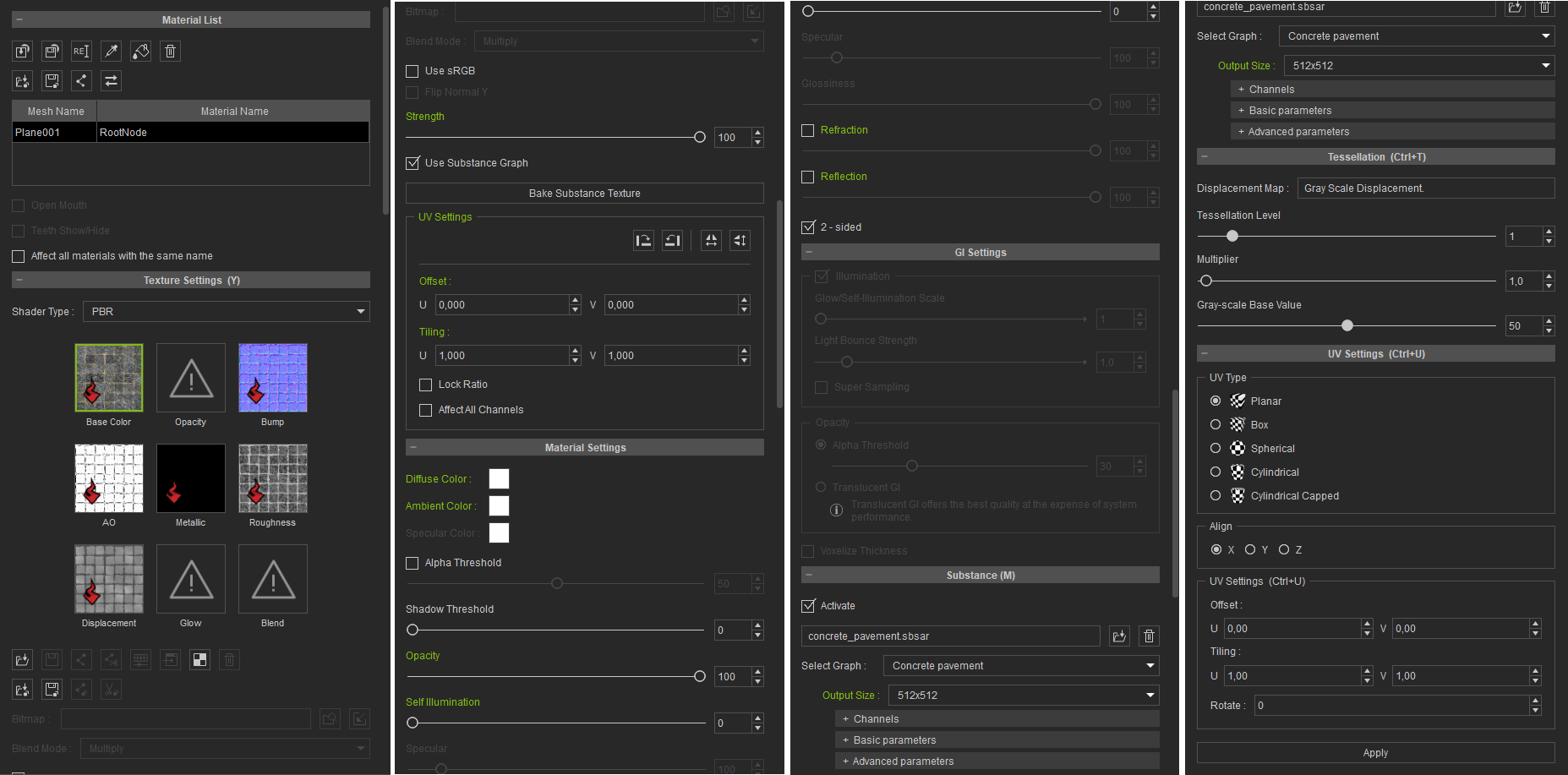This screenshot has width=1568, height=775.
Task: Collapse the Tessellation (Ctrl+T) section
Action: pyautogui.click(x=1376, y=156)
